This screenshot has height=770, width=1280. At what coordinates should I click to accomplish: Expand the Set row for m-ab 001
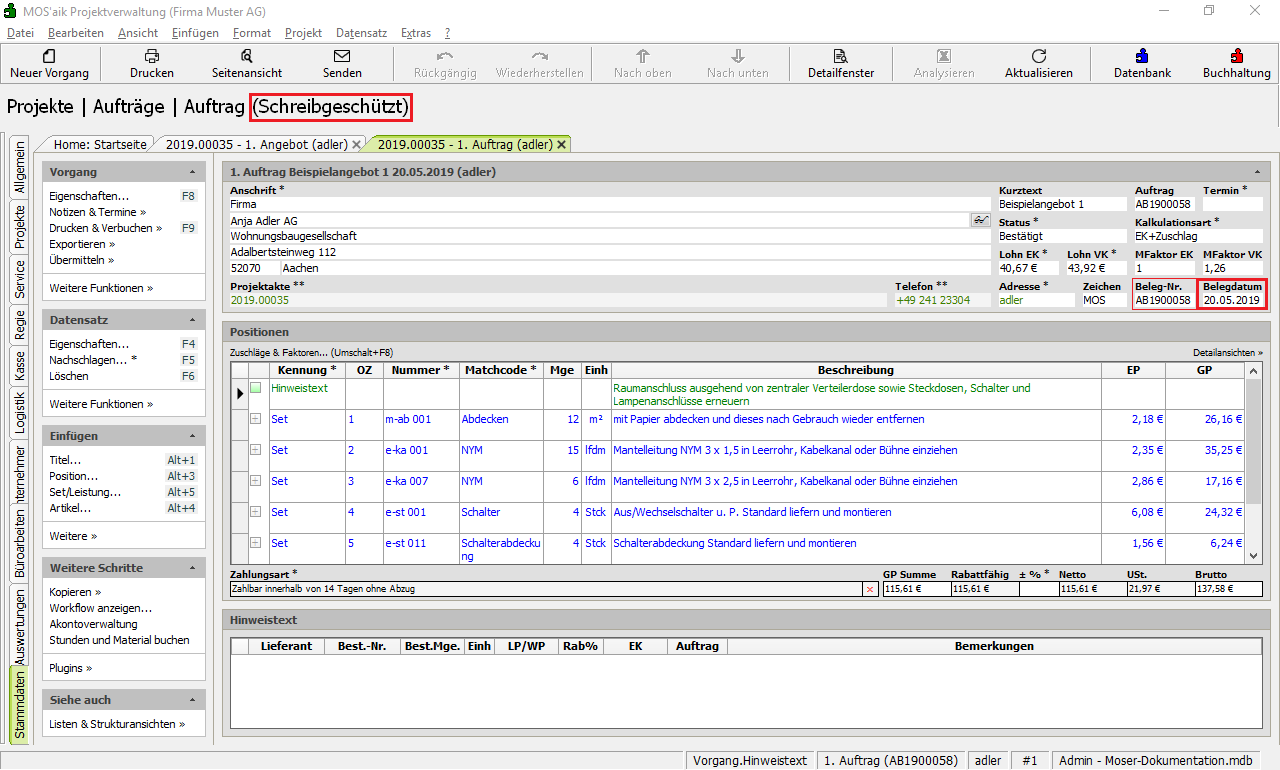point(256,420)
